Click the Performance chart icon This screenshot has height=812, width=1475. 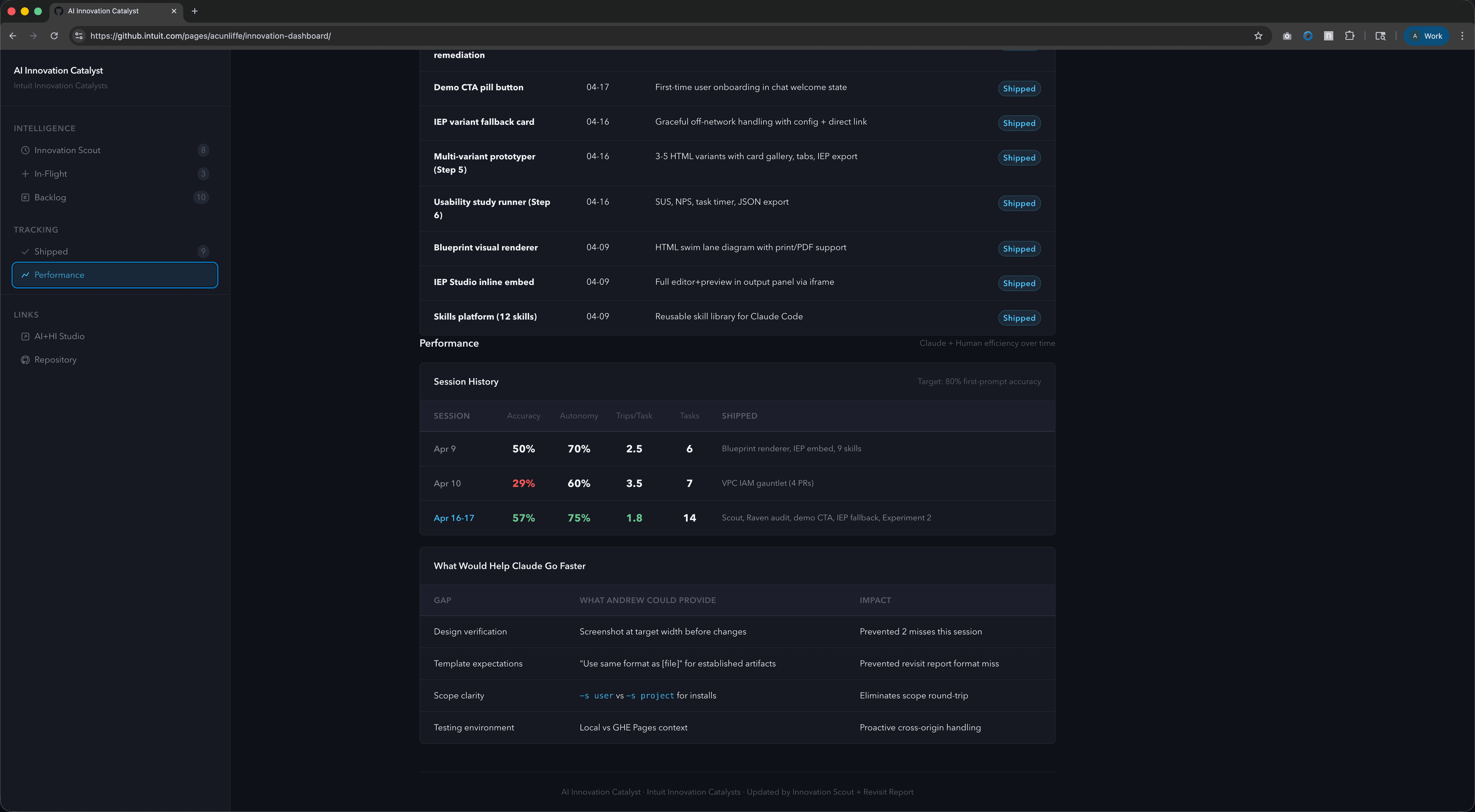coord(25,275)
